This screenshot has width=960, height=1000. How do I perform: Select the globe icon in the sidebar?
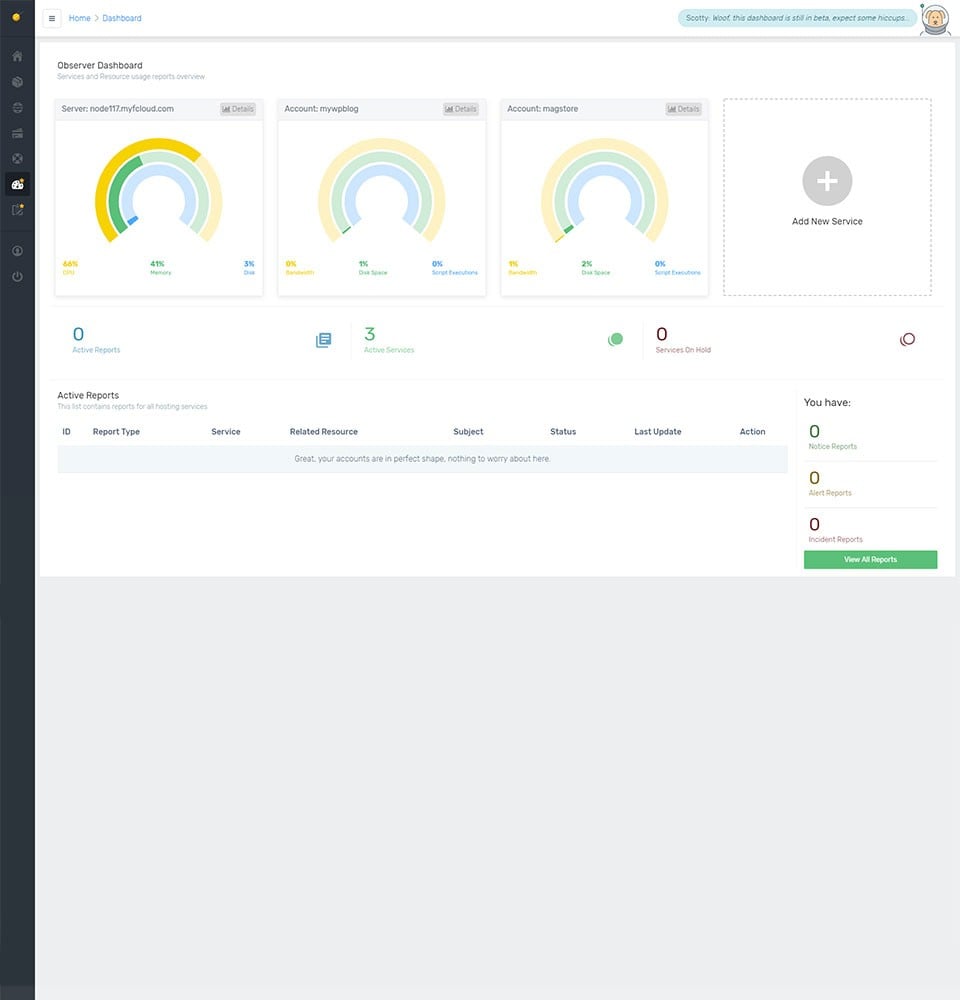click(17, 108)
